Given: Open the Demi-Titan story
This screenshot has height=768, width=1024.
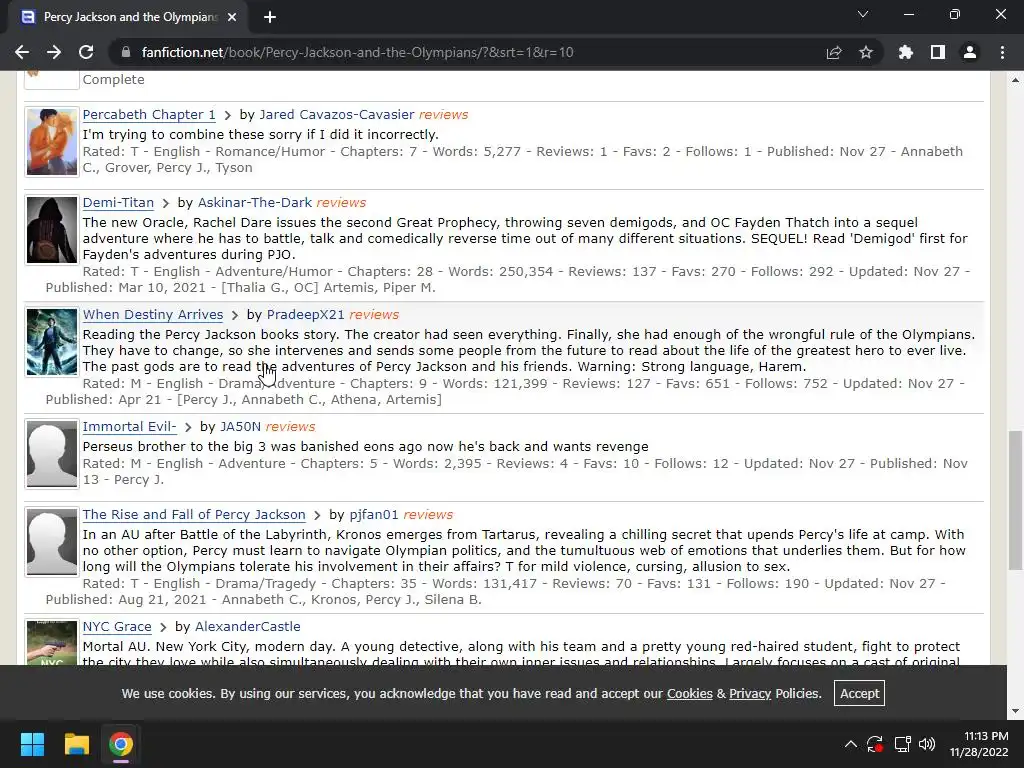Looking at the screenshot, I should pos(118,202).
